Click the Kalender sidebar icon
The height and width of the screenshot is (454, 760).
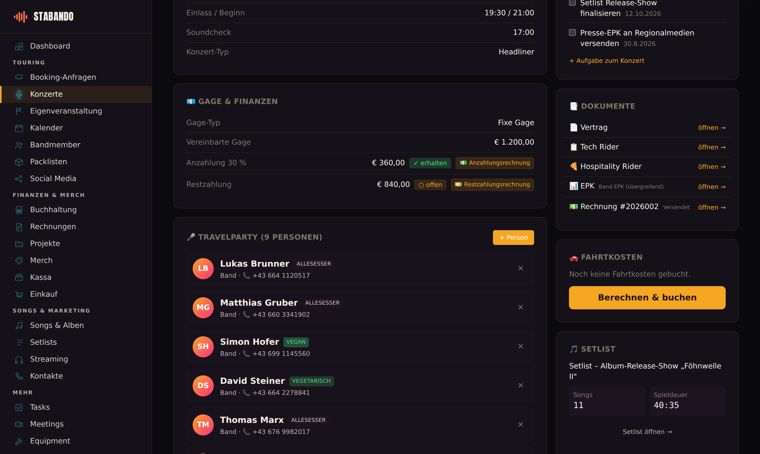tap(19, 128)
